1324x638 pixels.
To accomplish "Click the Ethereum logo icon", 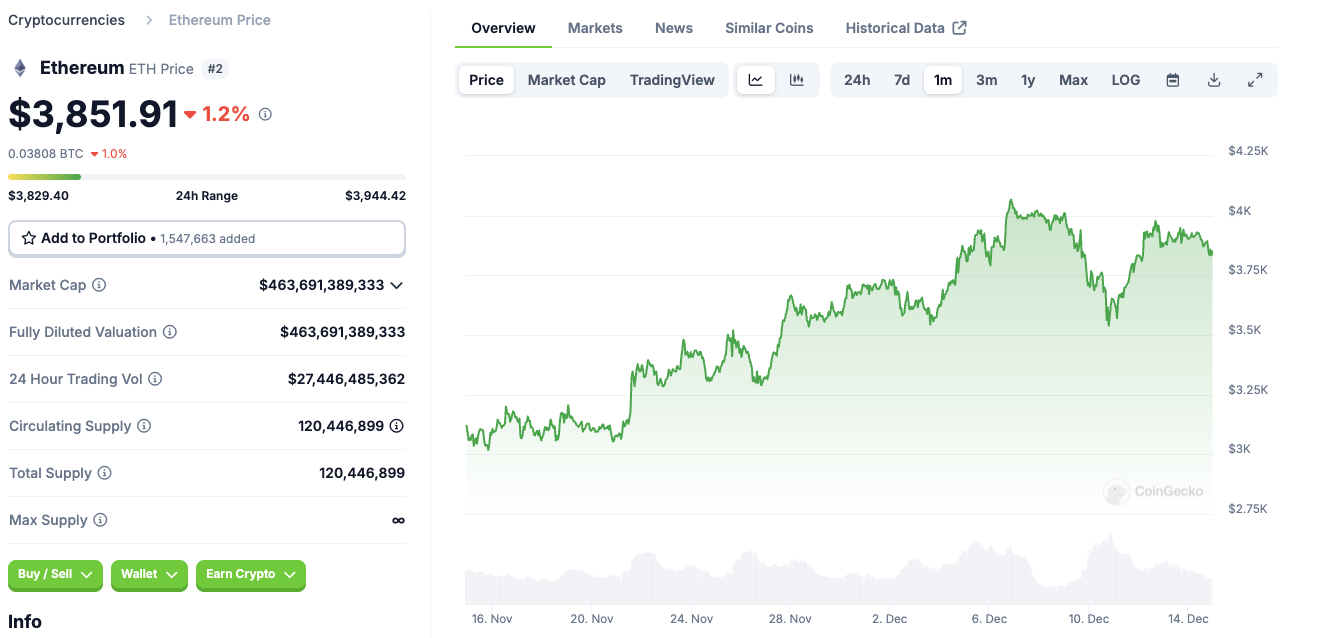I will (19, 68).
